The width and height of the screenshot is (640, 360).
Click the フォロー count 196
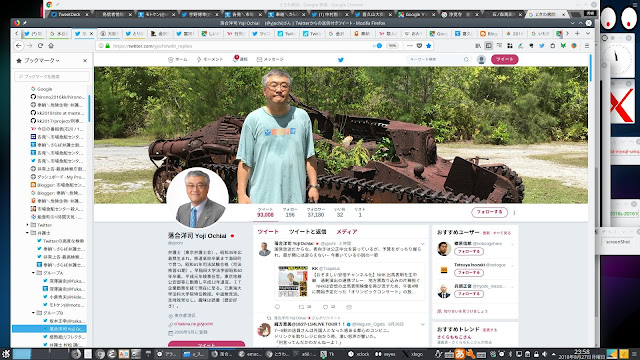click(290, 212)
